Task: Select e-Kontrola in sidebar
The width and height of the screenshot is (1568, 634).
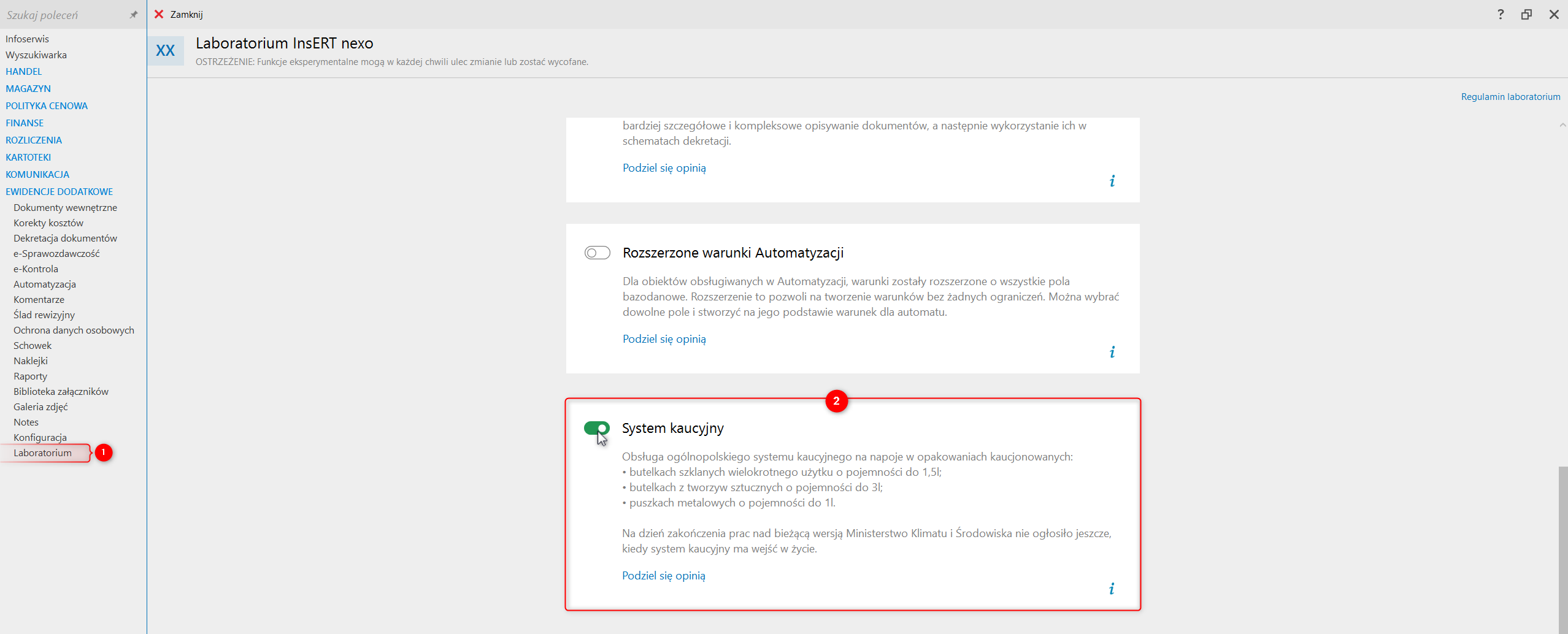Action: click(x=36, y=269)
